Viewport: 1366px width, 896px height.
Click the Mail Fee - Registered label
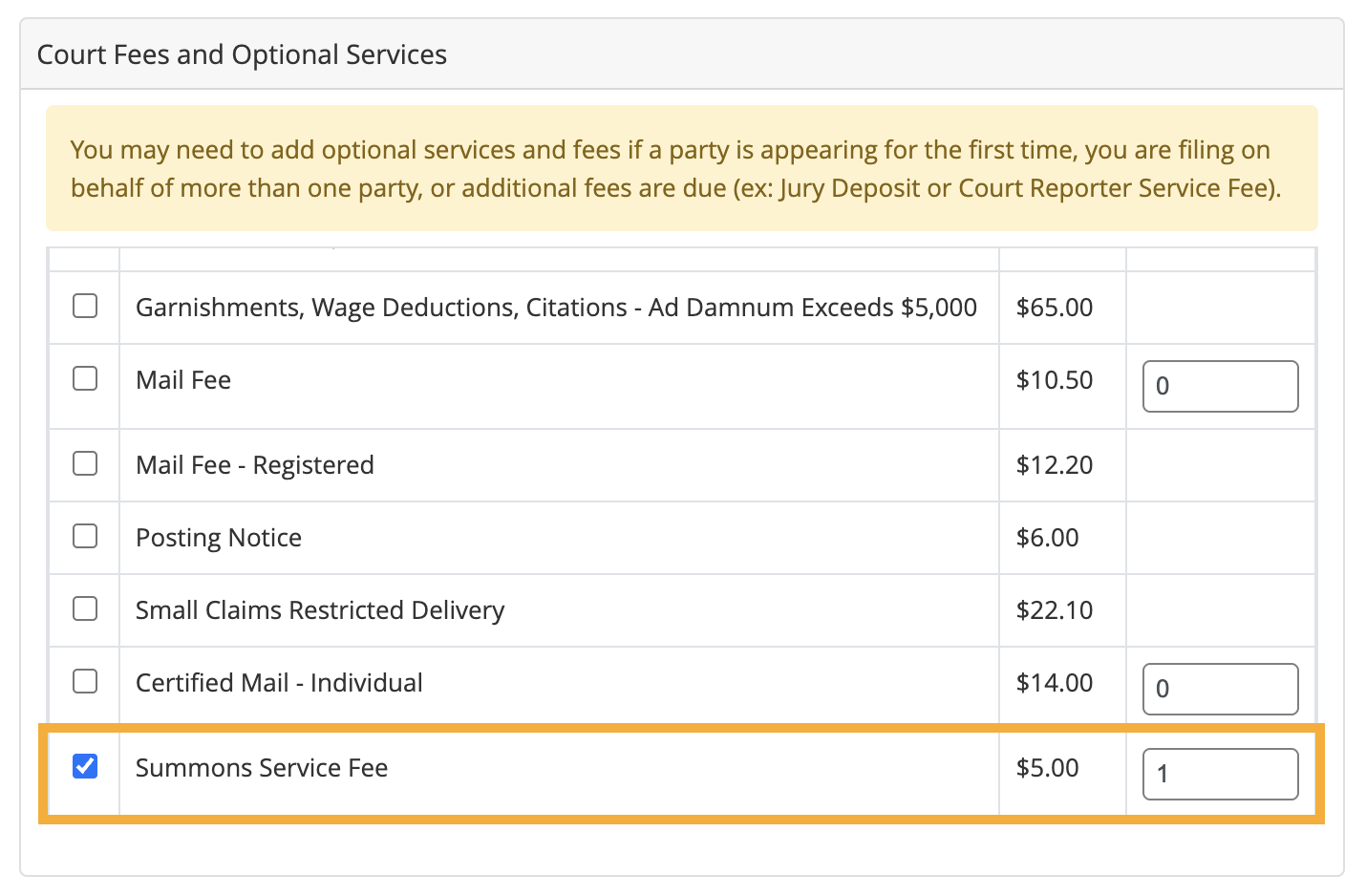coord(255,465)
